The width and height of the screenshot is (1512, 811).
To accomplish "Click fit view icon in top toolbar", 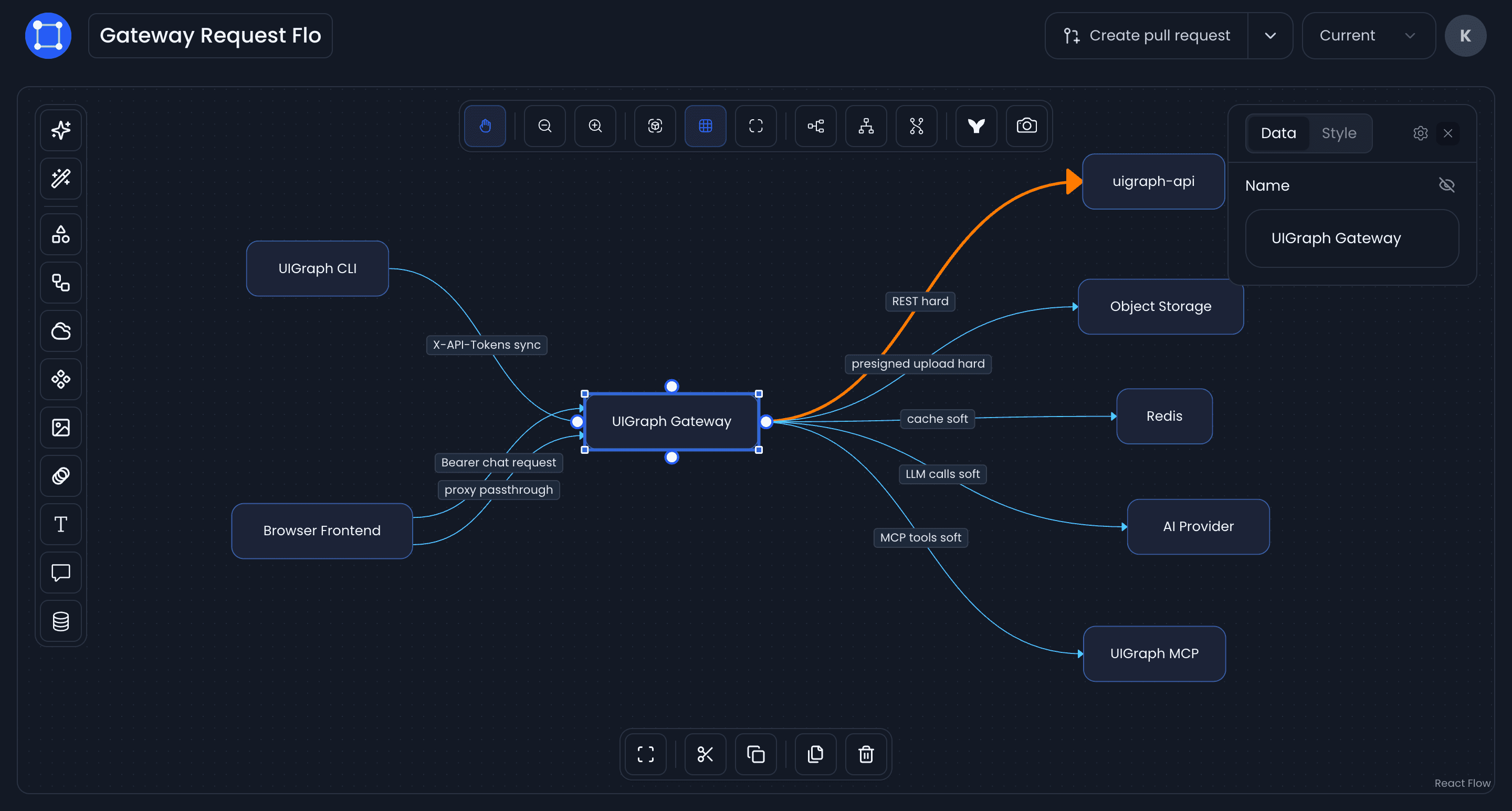I will click(756, 126).
